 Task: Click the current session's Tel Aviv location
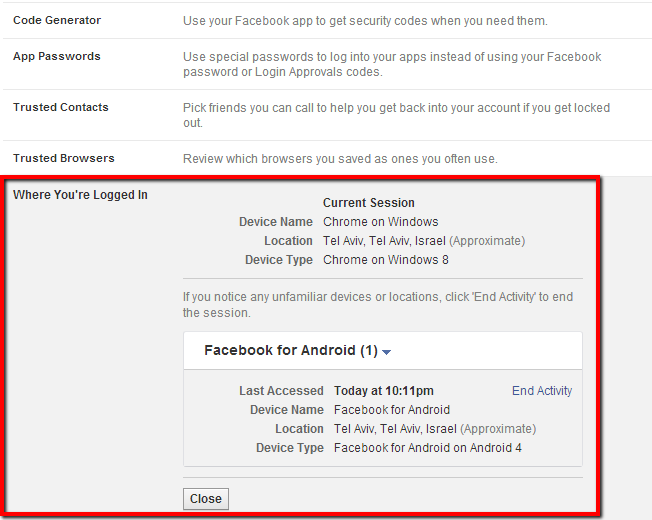(x=385, y=241)
